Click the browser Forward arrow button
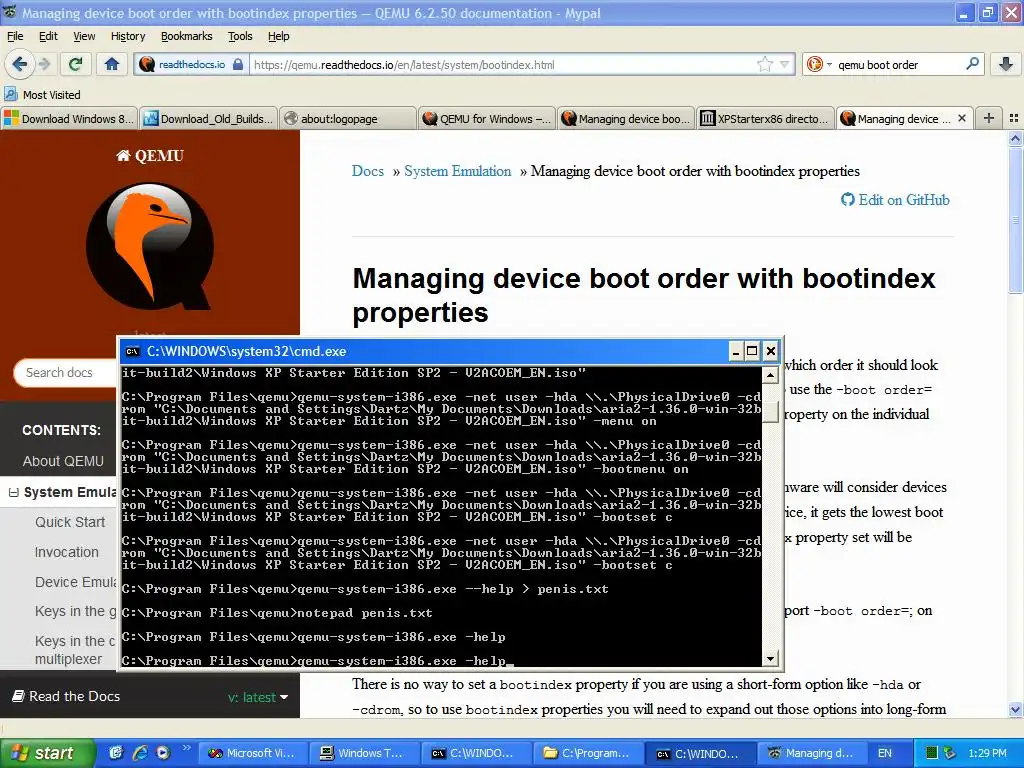The image size is (1024, 768). pos(44,64)
